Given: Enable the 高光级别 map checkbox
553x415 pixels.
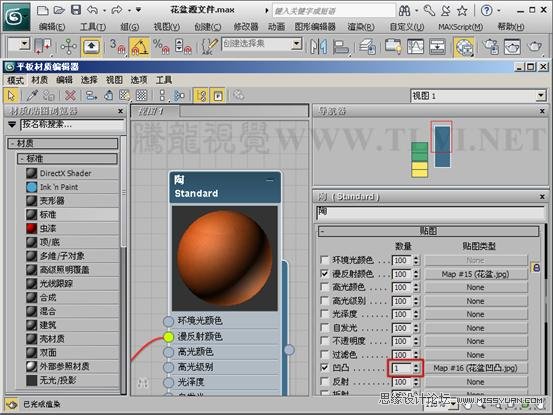Looking at the screenshot, I should point(324,301).
